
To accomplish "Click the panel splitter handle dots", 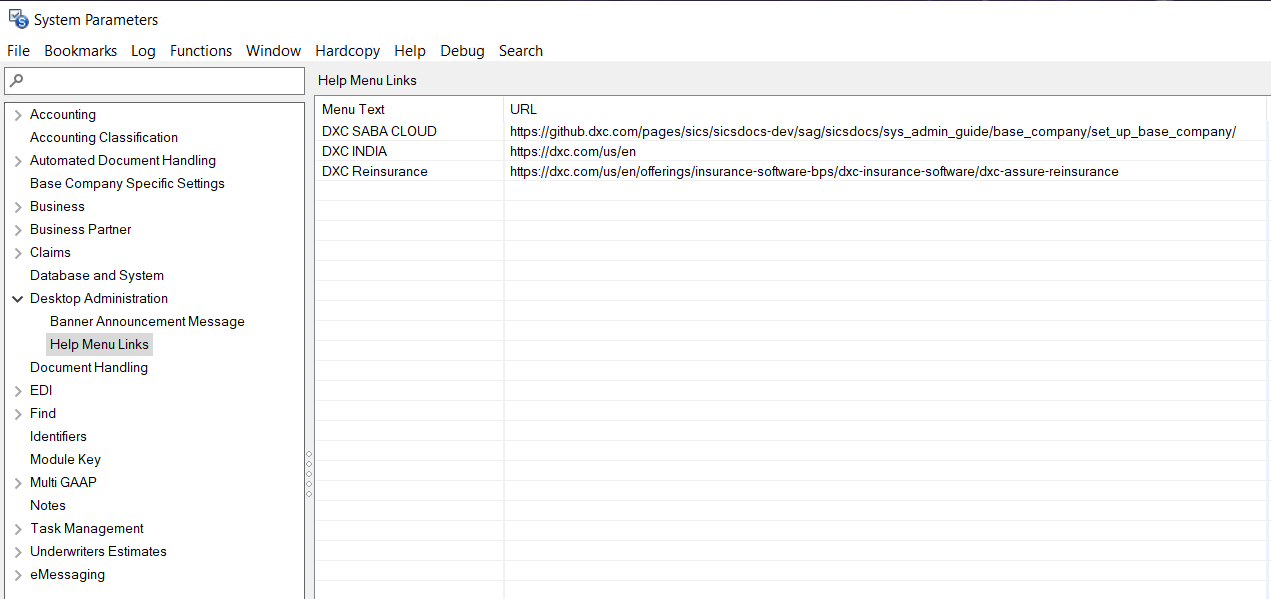I will pyautogui.click(x=309, y=474).
